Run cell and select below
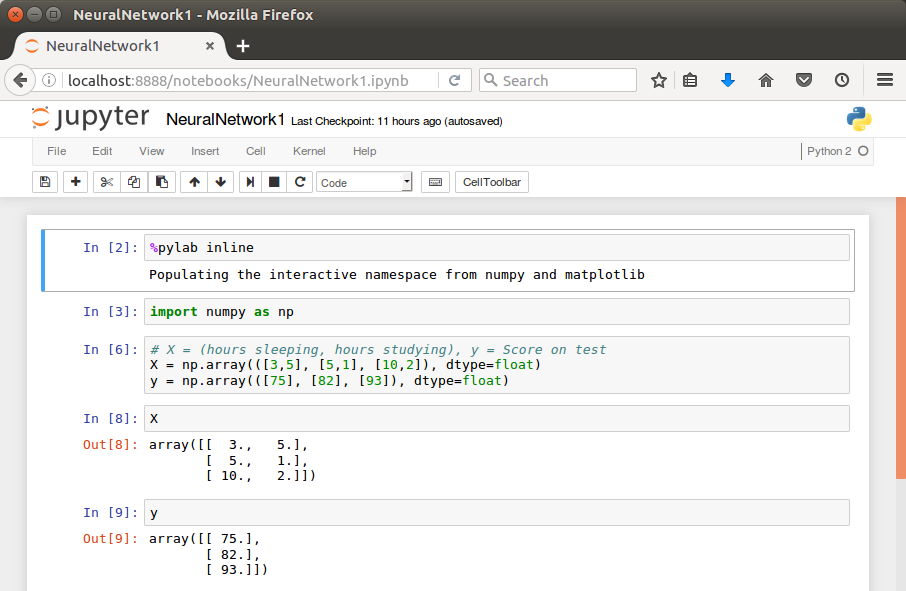This screenshot has height=591, width=906. (x=250, y=182)
